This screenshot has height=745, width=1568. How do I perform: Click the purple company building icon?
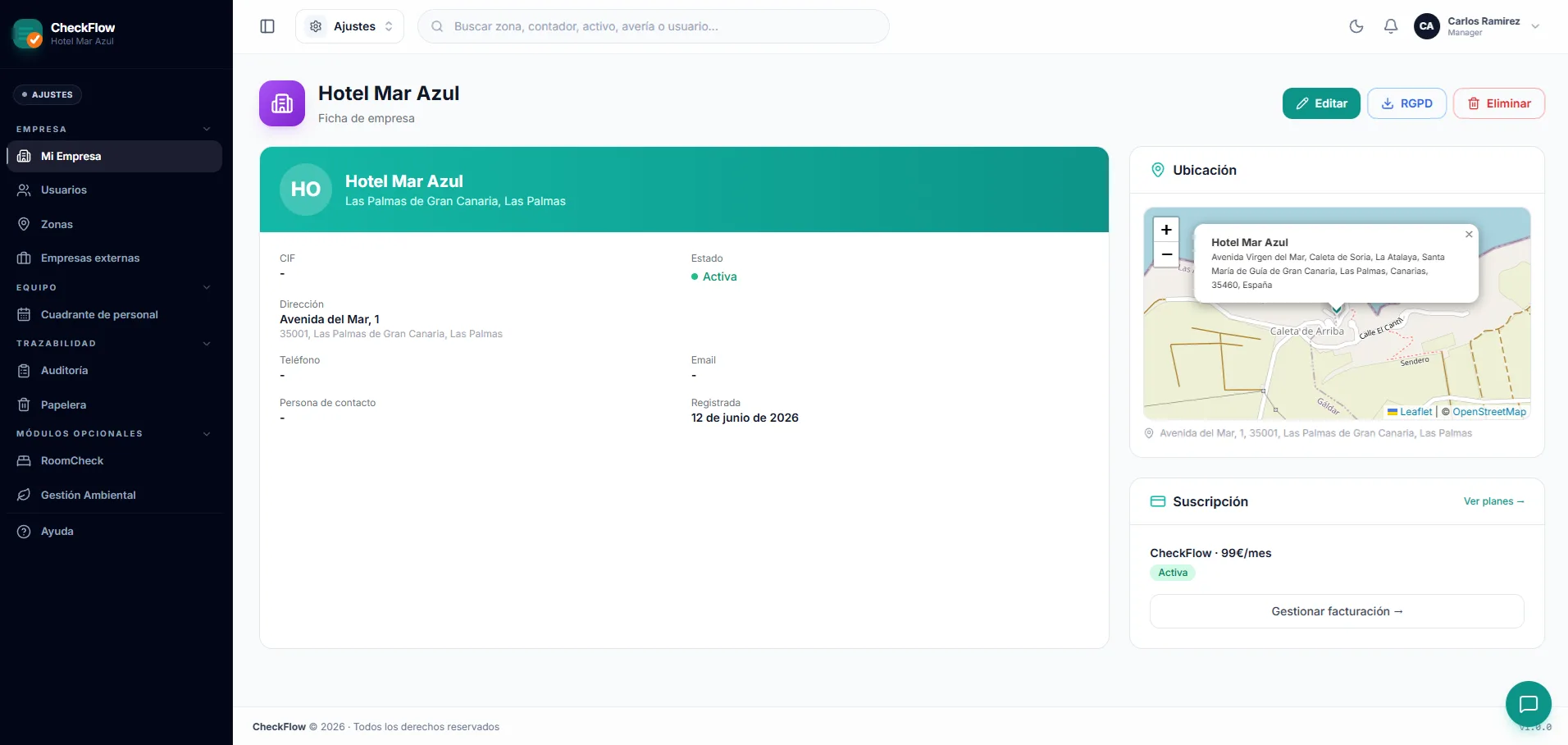282,103
